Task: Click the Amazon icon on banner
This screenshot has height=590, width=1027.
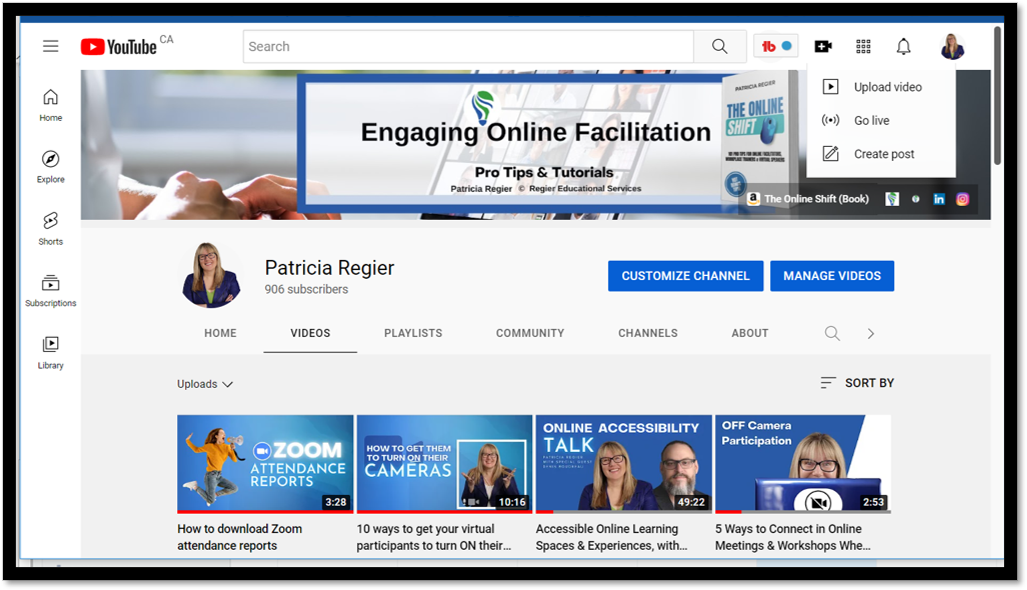Action: tap(753, 199)
